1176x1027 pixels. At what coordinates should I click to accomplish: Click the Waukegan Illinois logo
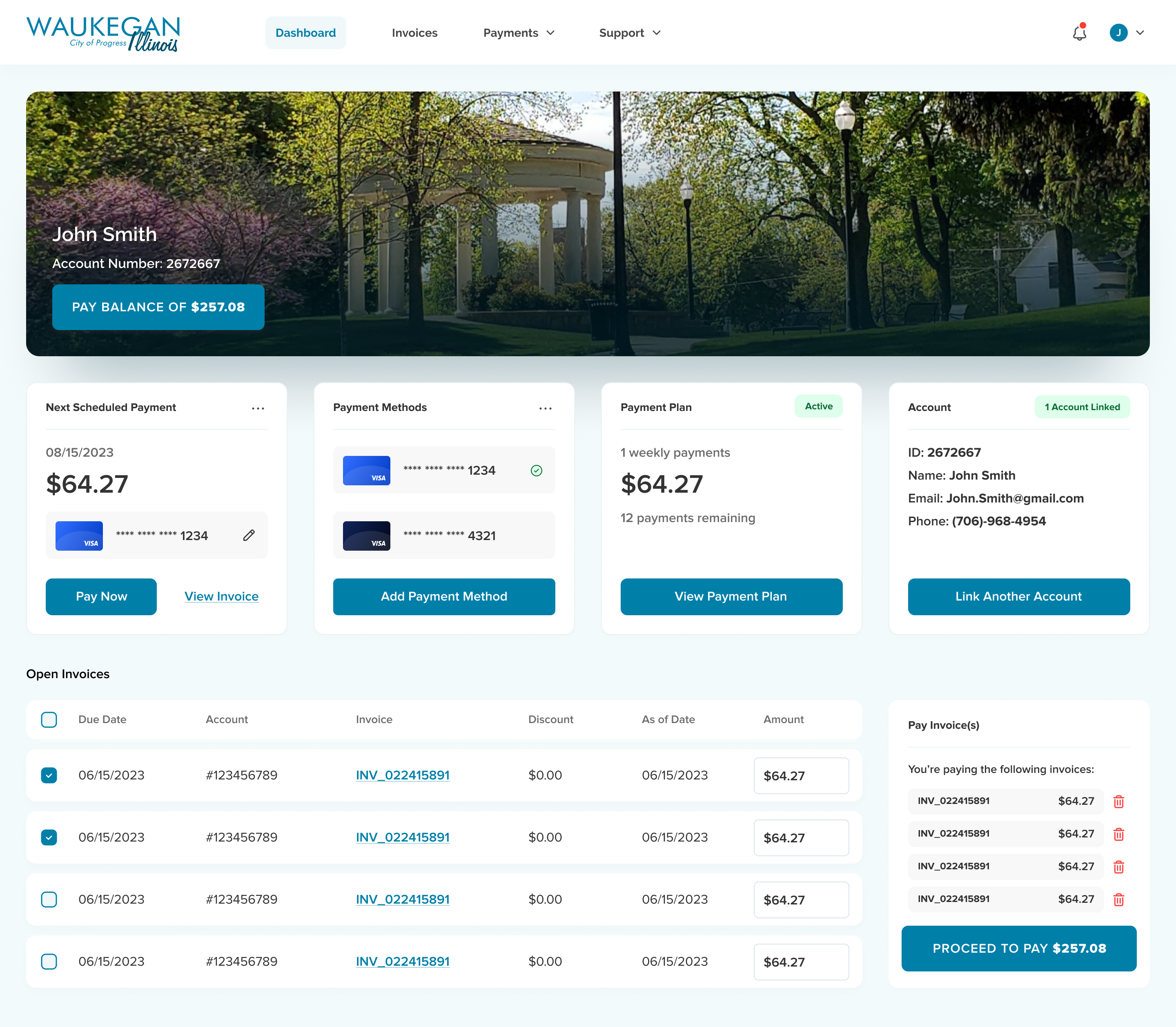[x=103, y=33]
